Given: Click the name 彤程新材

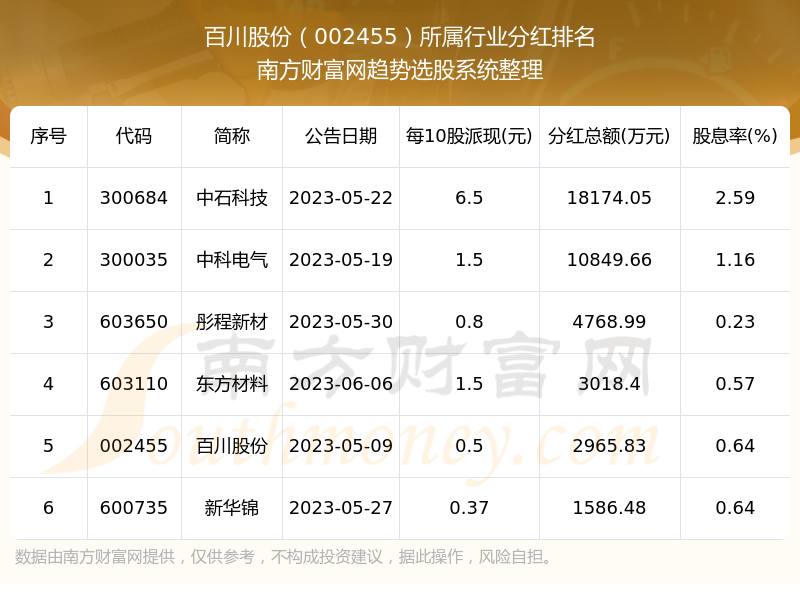Looking at the screenshot, I should pos(232,322).
